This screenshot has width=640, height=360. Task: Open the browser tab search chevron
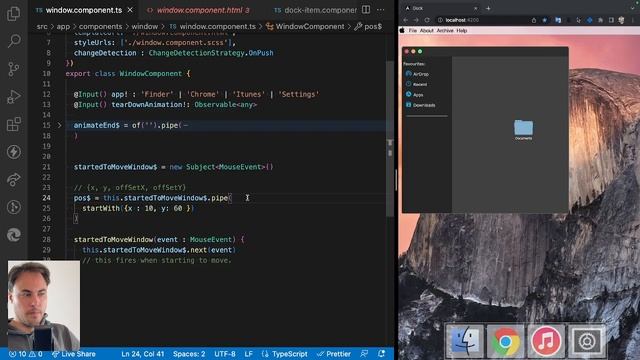(633, 8)
